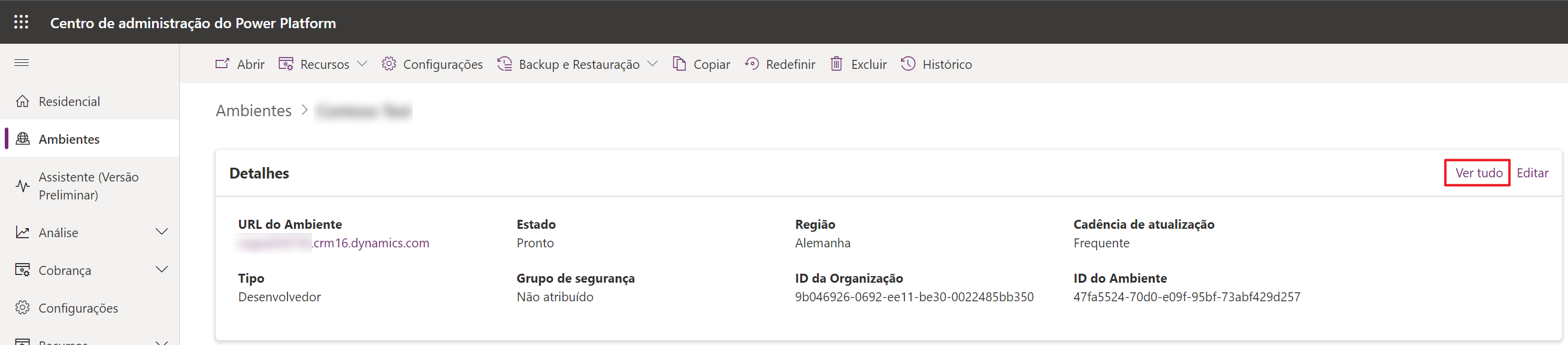1568x345 pixels.
Task: Click the Frequente cadence value
Action: (1101, 243)
